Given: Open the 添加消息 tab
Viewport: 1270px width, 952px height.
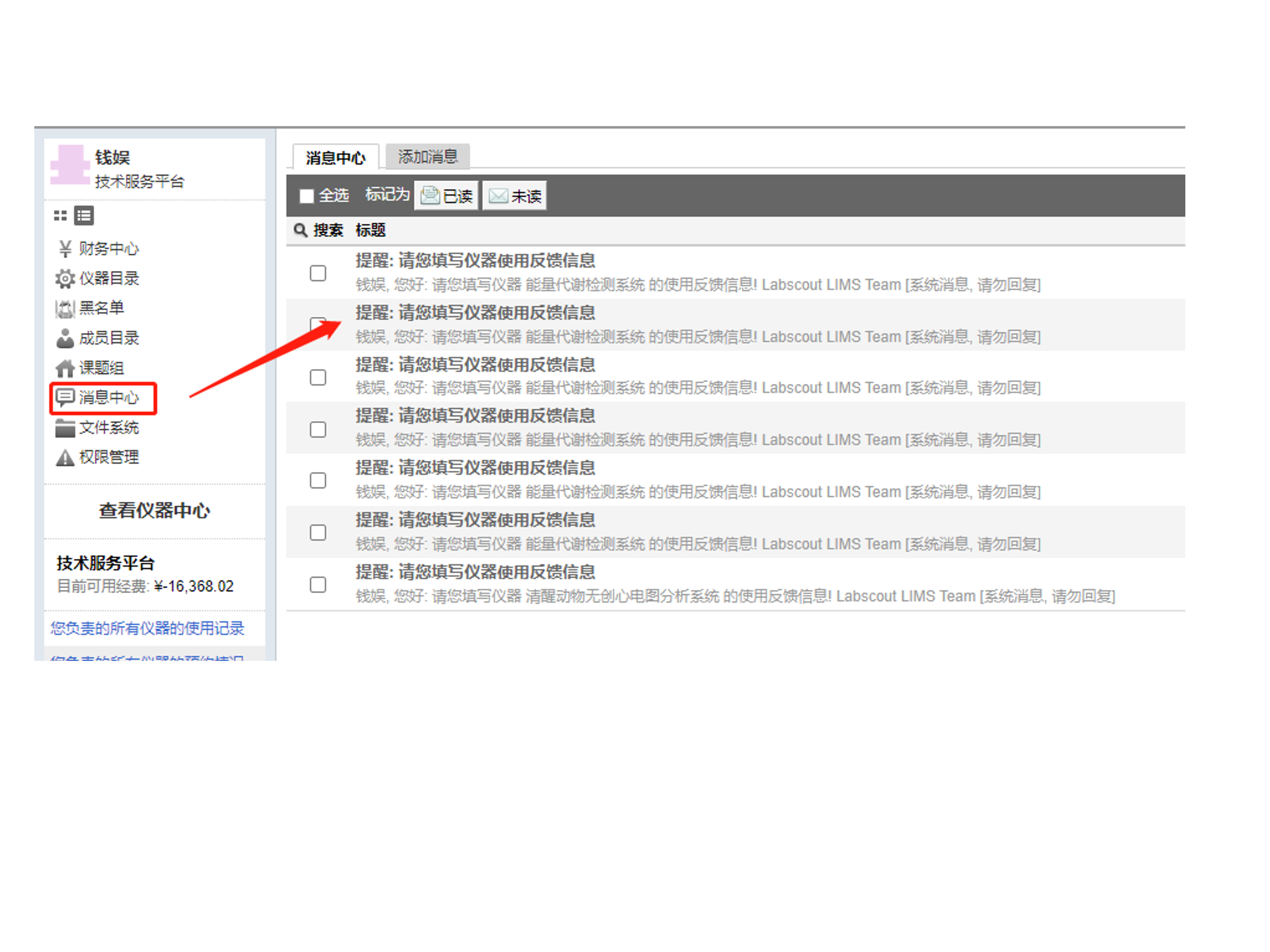Looking at the screenshot, I should (428, 157).
